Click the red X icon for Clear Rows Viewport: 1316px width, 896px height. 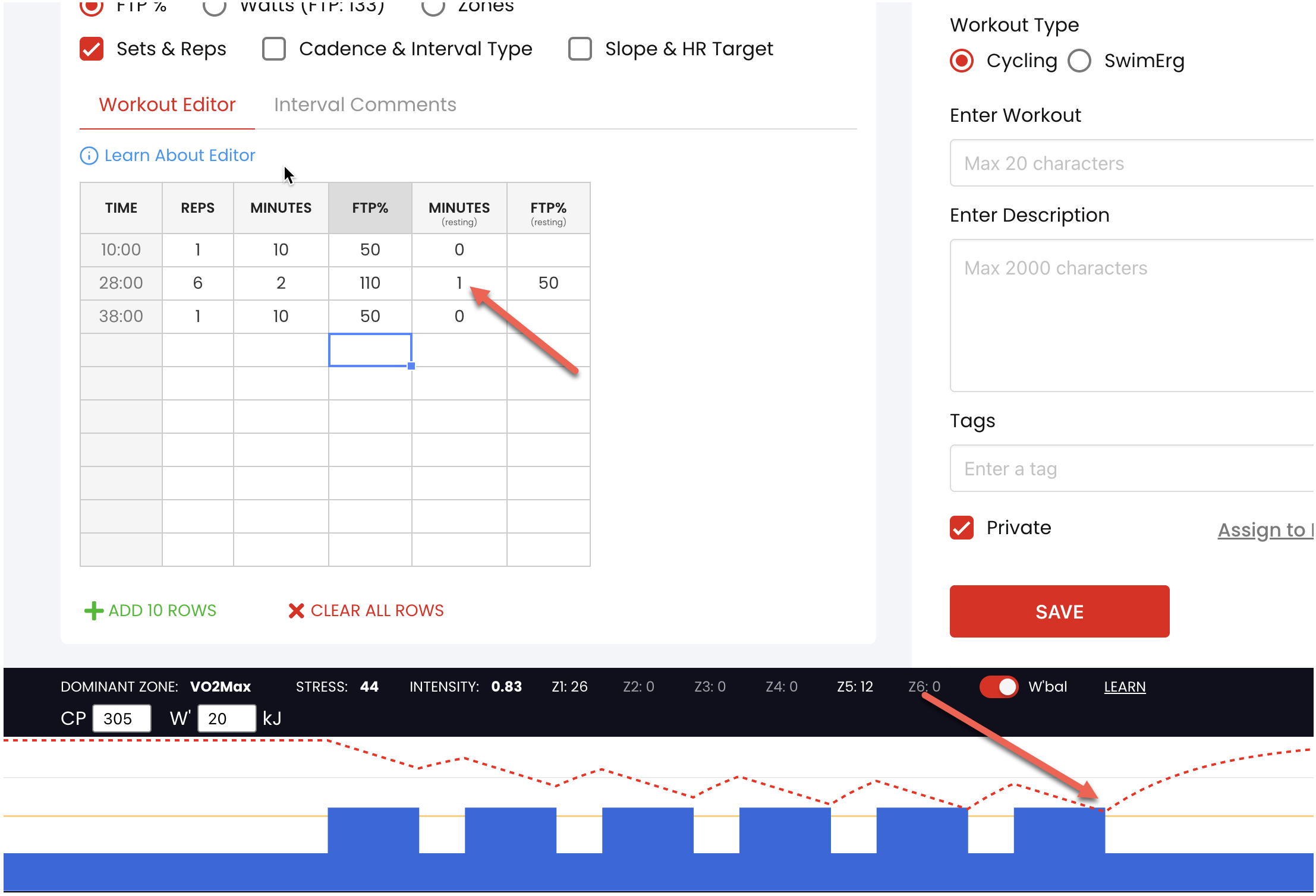(296, 611)
